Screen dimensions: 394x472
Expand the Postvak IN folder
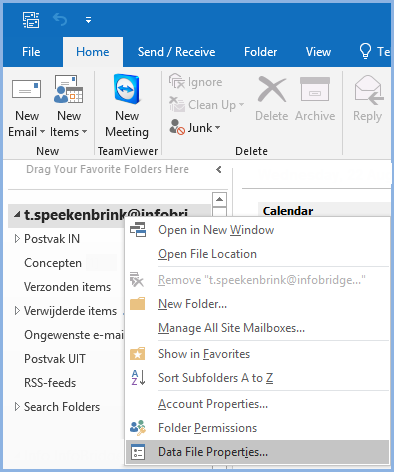[x=17, y=239]
